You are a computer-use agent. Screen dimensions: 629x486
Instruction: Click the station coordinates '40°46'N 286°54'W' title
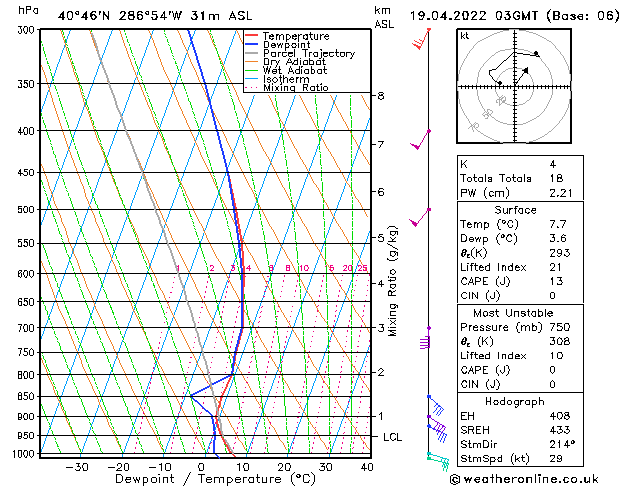click(120, 16)
